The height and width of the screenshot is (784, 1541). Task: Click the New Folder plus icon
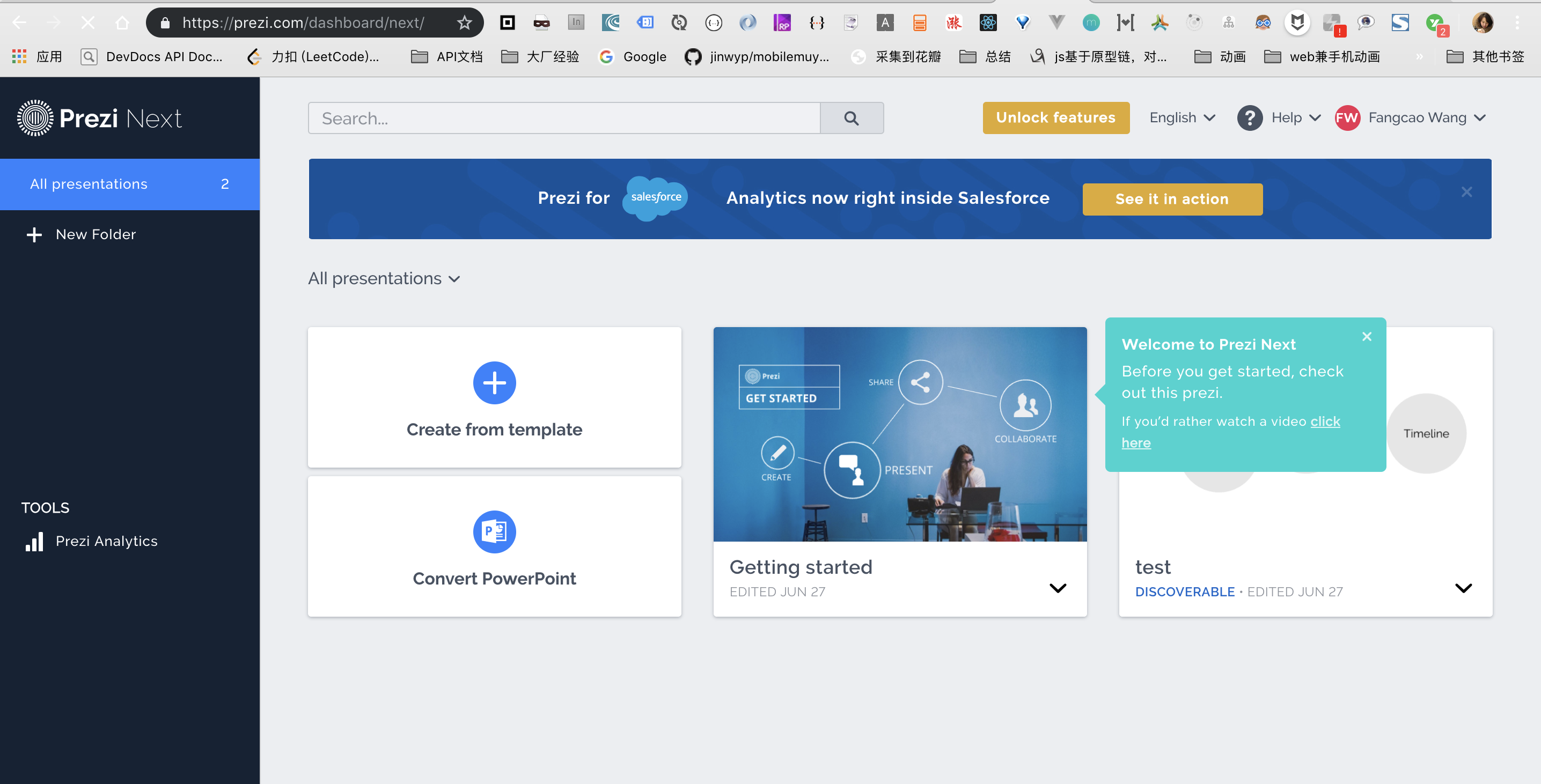(x=34, y=234)
